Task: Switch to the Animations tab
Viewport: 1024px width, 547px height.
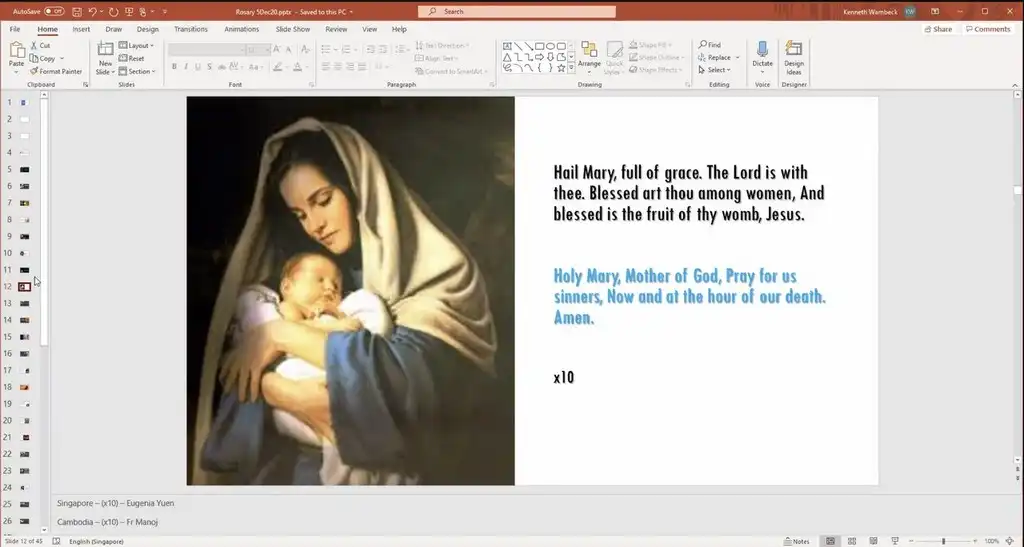Action: (x=242, y=29)
